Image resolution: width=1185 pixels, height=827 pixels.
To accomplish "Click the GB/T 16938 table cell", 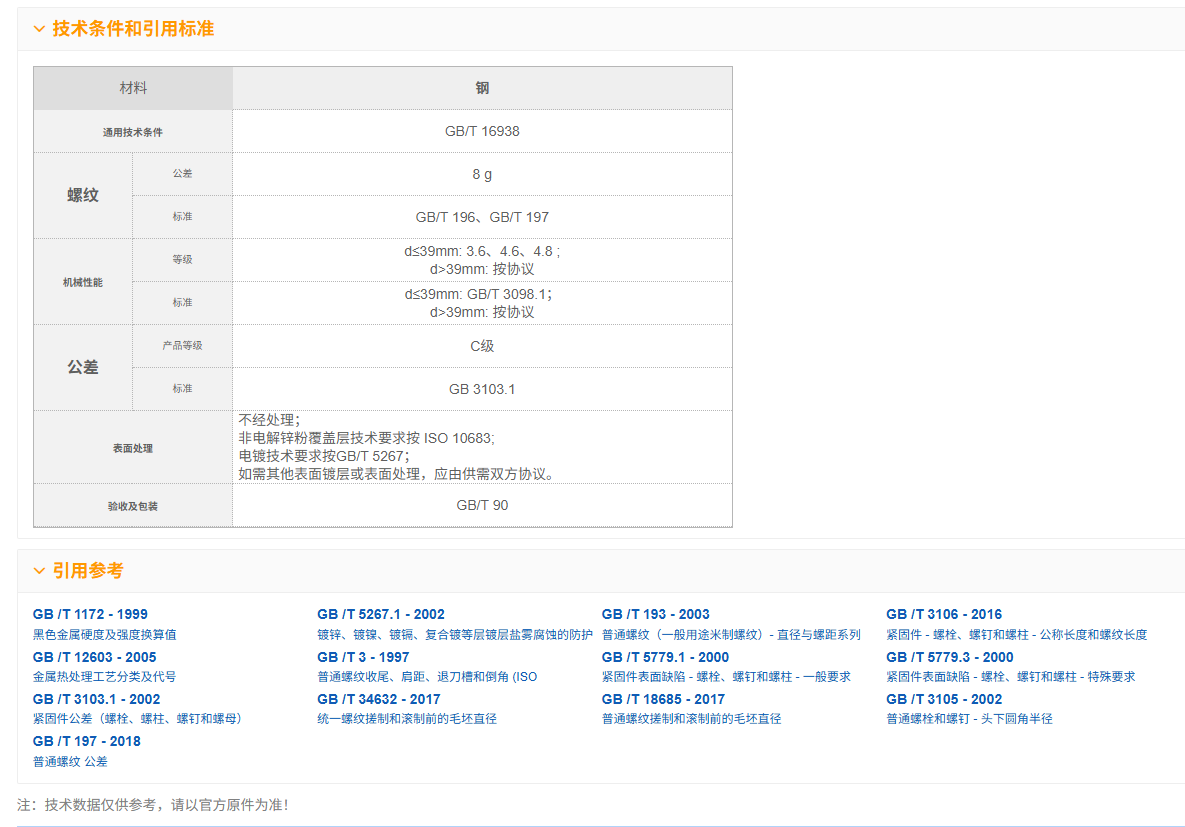I will [x=482, y=131].
